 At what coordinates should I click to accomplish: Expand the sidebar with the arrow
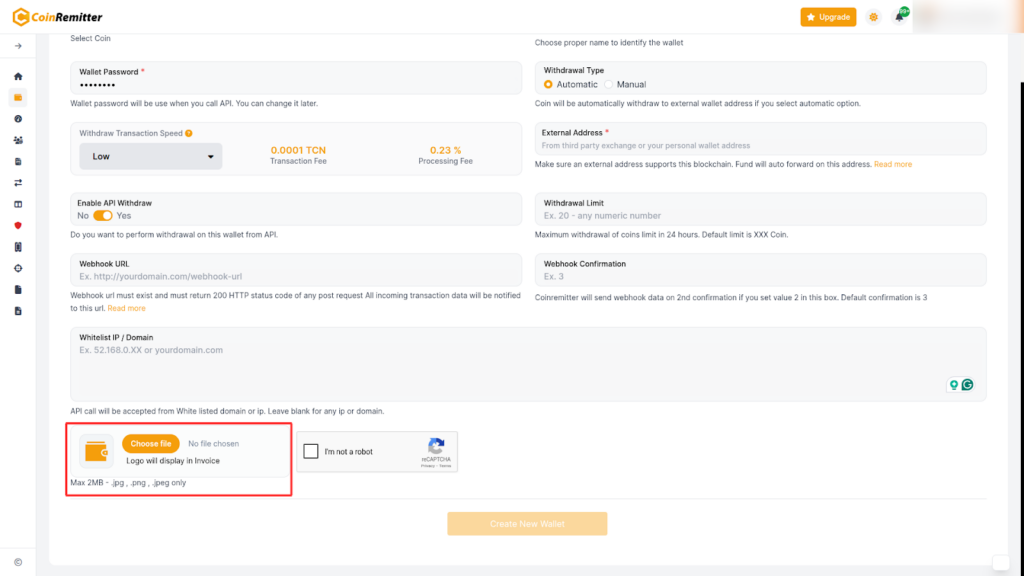(17, 46)
